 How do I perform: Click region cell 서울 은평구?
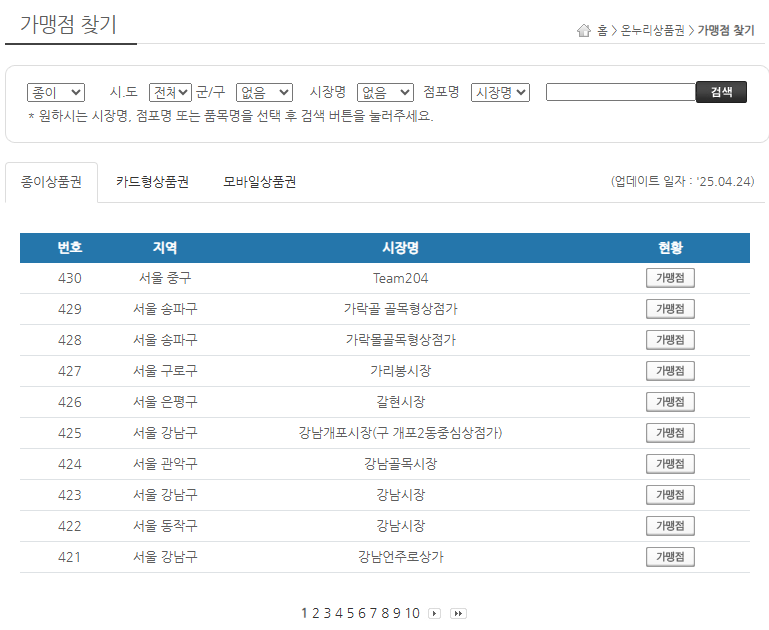pos(165,402)
